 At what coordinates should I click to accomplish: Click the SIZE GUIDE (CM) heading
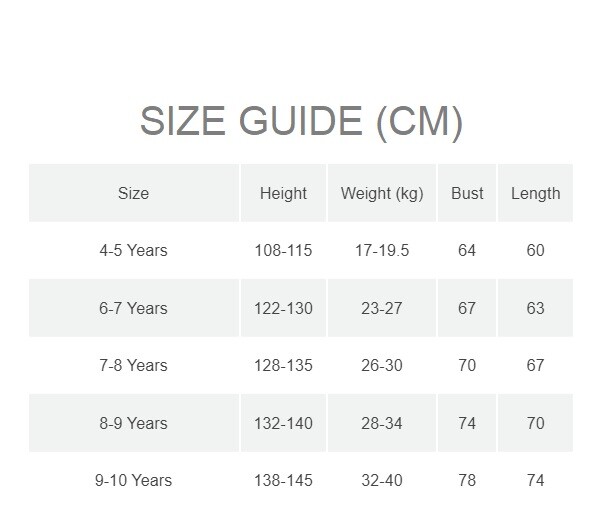coord(301,121)
